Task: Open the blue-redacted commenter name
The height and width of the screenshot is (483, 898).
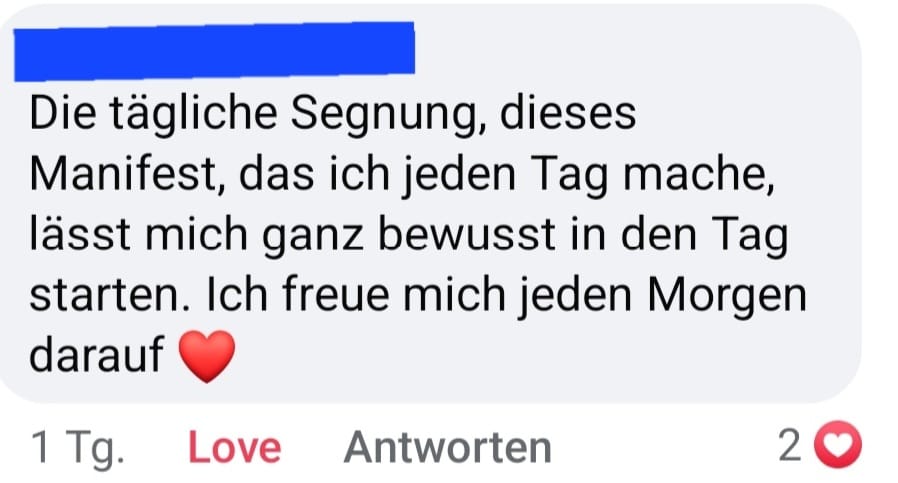Action: click(214, 51)
